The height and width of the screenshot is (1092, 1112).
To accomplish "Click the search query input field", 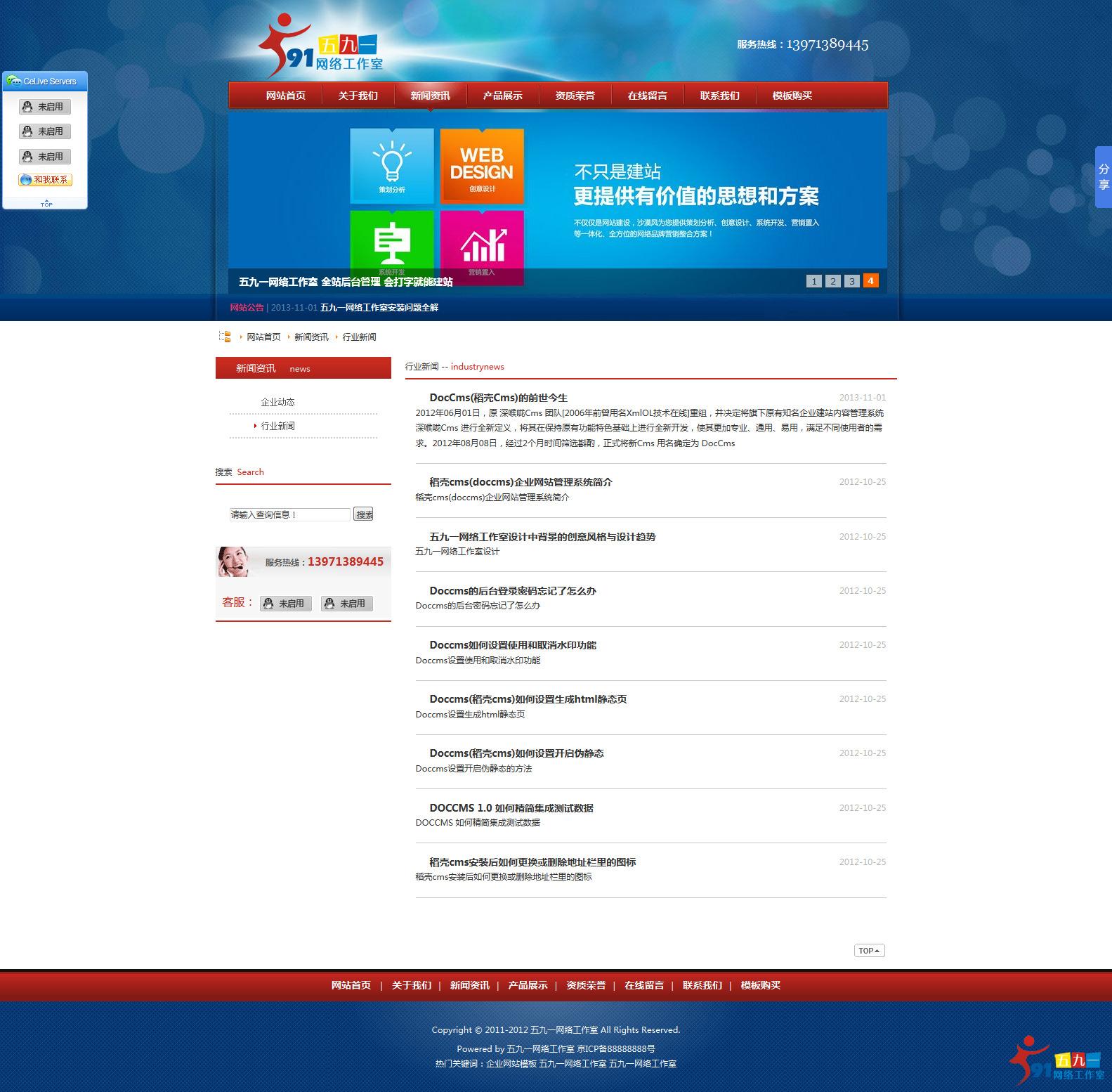I will [x=289, y=514].
